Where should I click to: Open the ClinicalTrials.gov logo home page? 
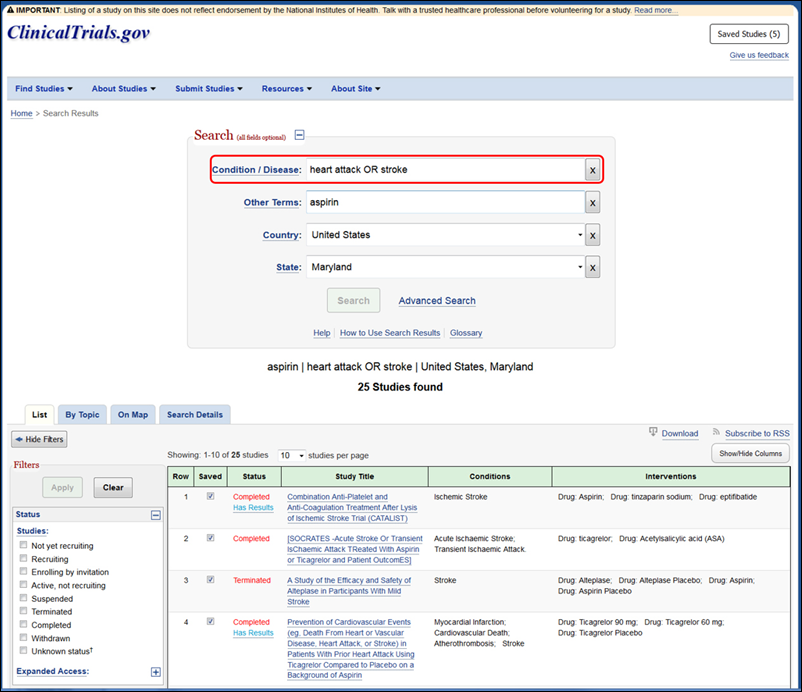pyautogui.click(x=78, y=33)
